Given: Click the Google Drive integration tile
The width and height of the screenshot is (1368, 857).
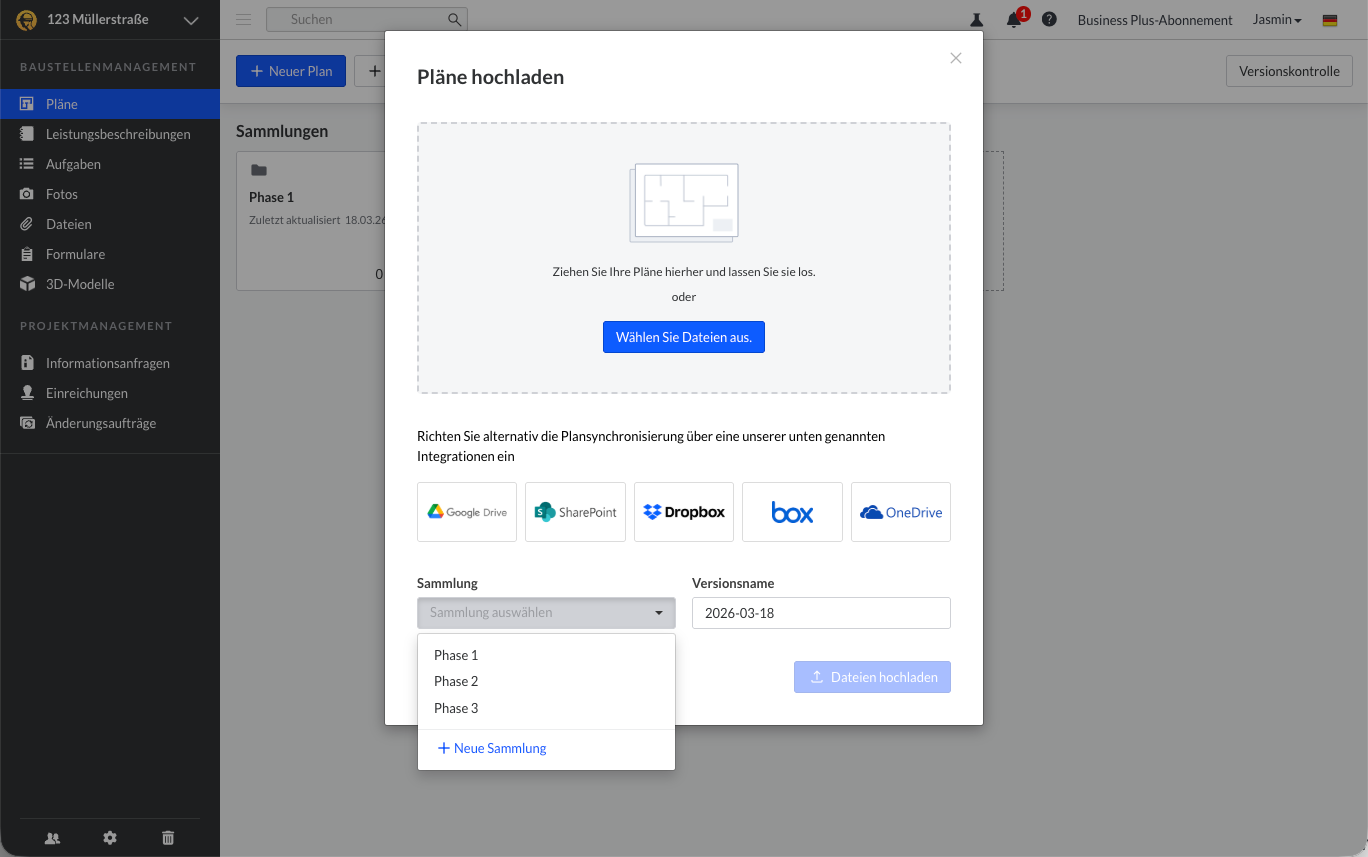Looking at the screenshot, I should 467,512.
